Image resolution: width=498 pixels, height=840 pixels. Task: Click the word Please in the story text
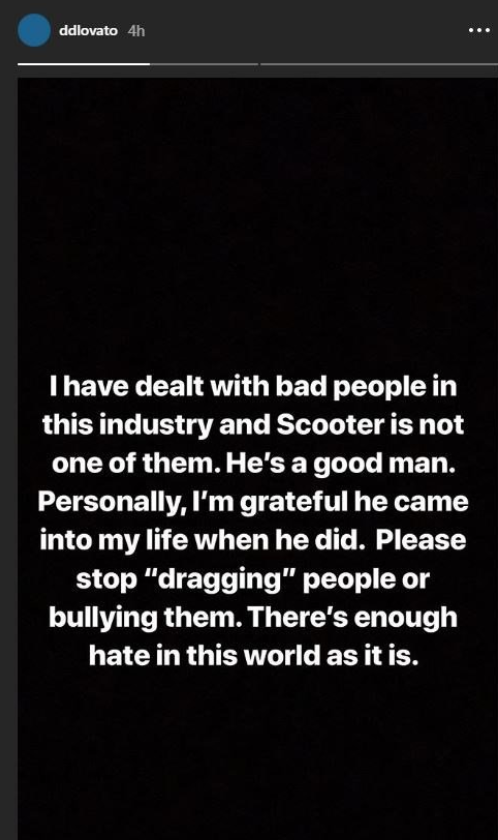coord(420,540)
